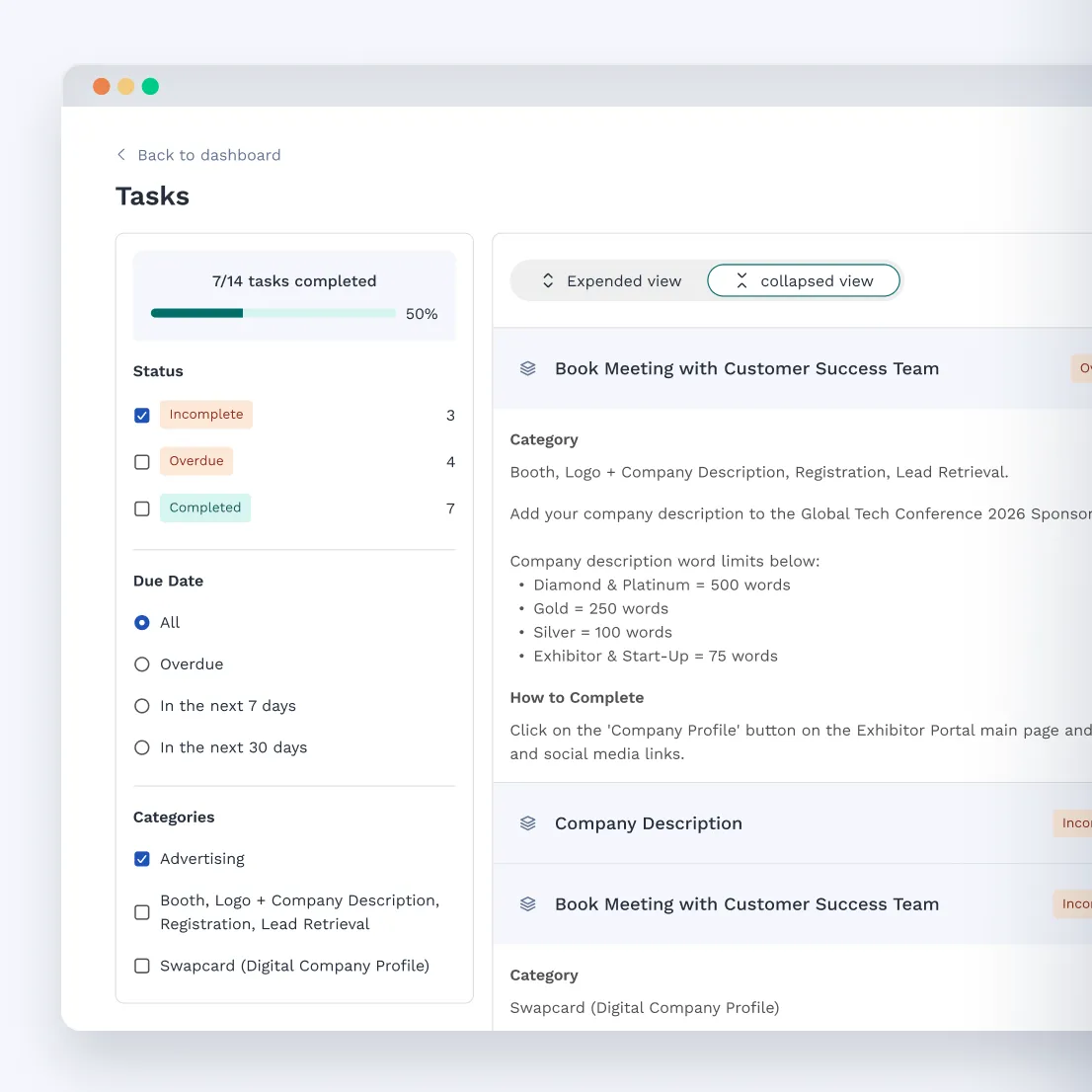The height and width of the screenshot is (1092, 1092).
Task: Enable the Completed status filter
Action: point(141,507)
